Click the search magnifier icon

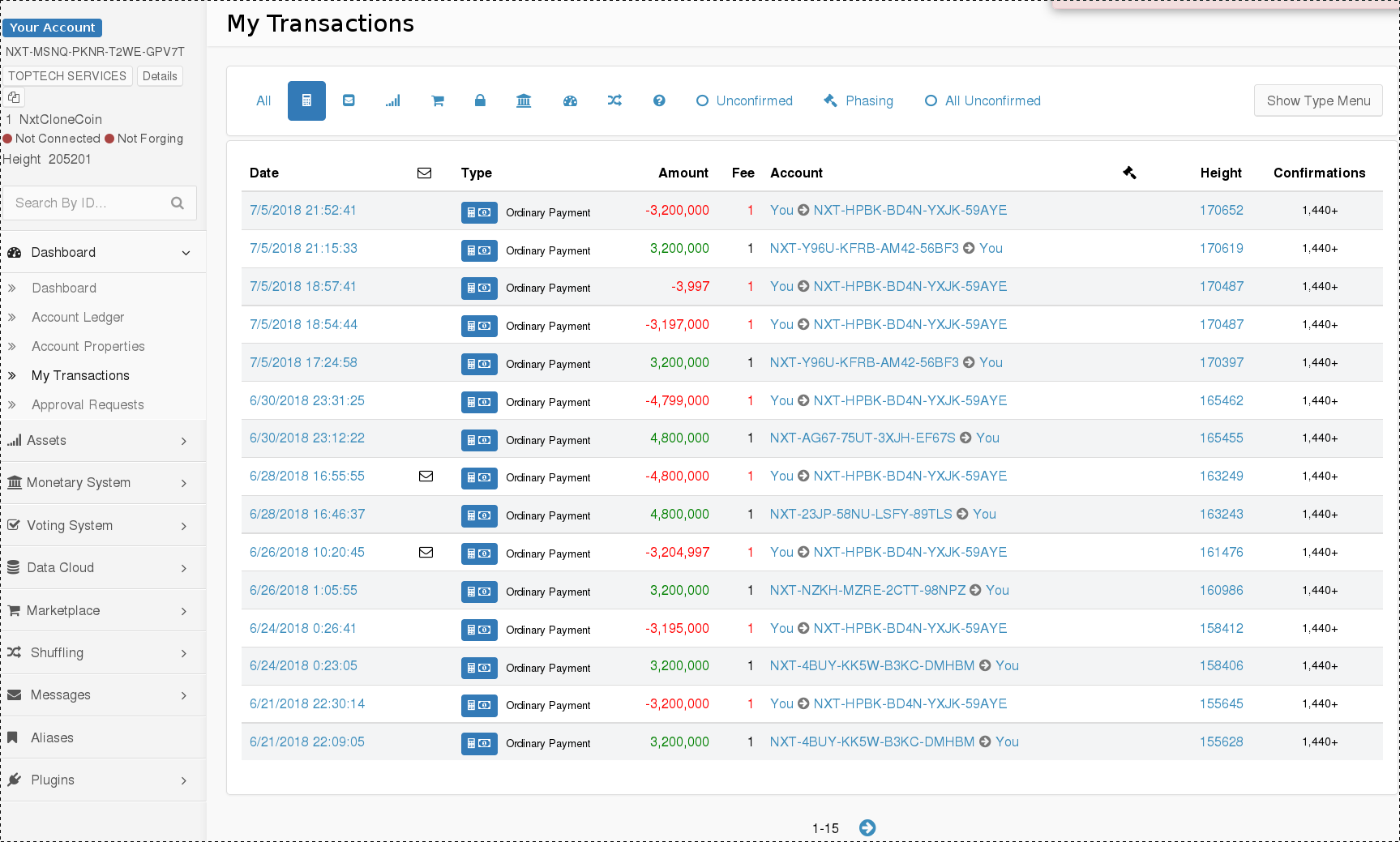coord(178,203)
